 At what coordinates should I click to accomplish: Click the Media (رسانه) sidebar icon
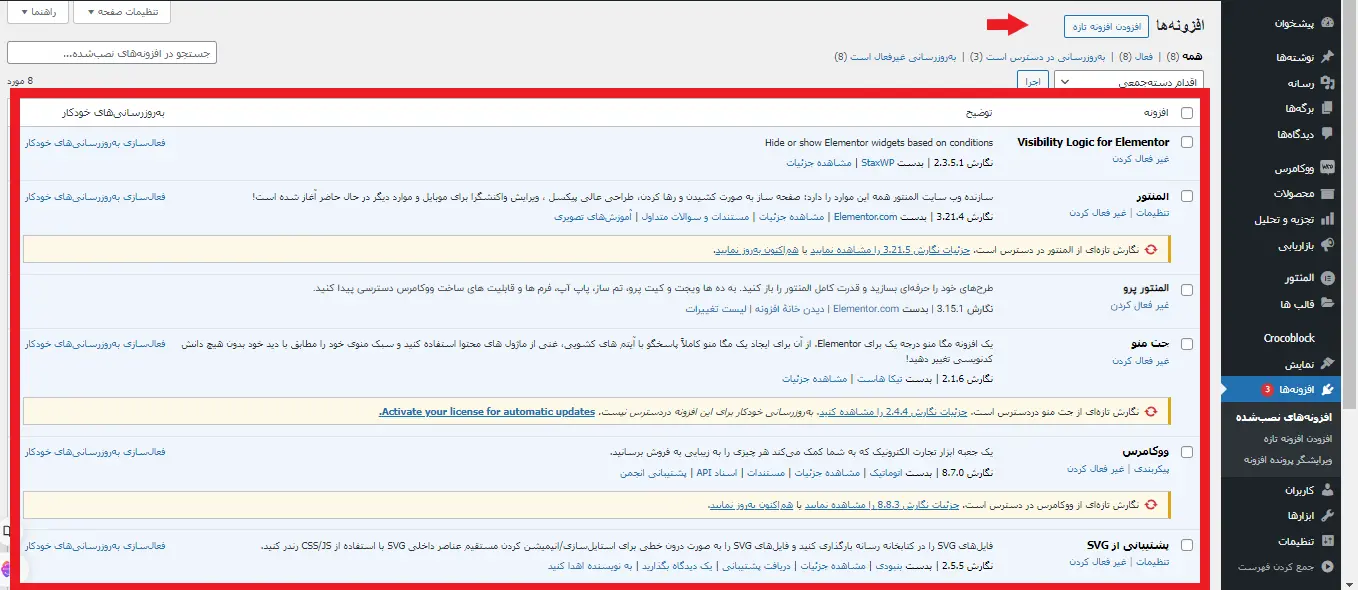click(1327, 83)
